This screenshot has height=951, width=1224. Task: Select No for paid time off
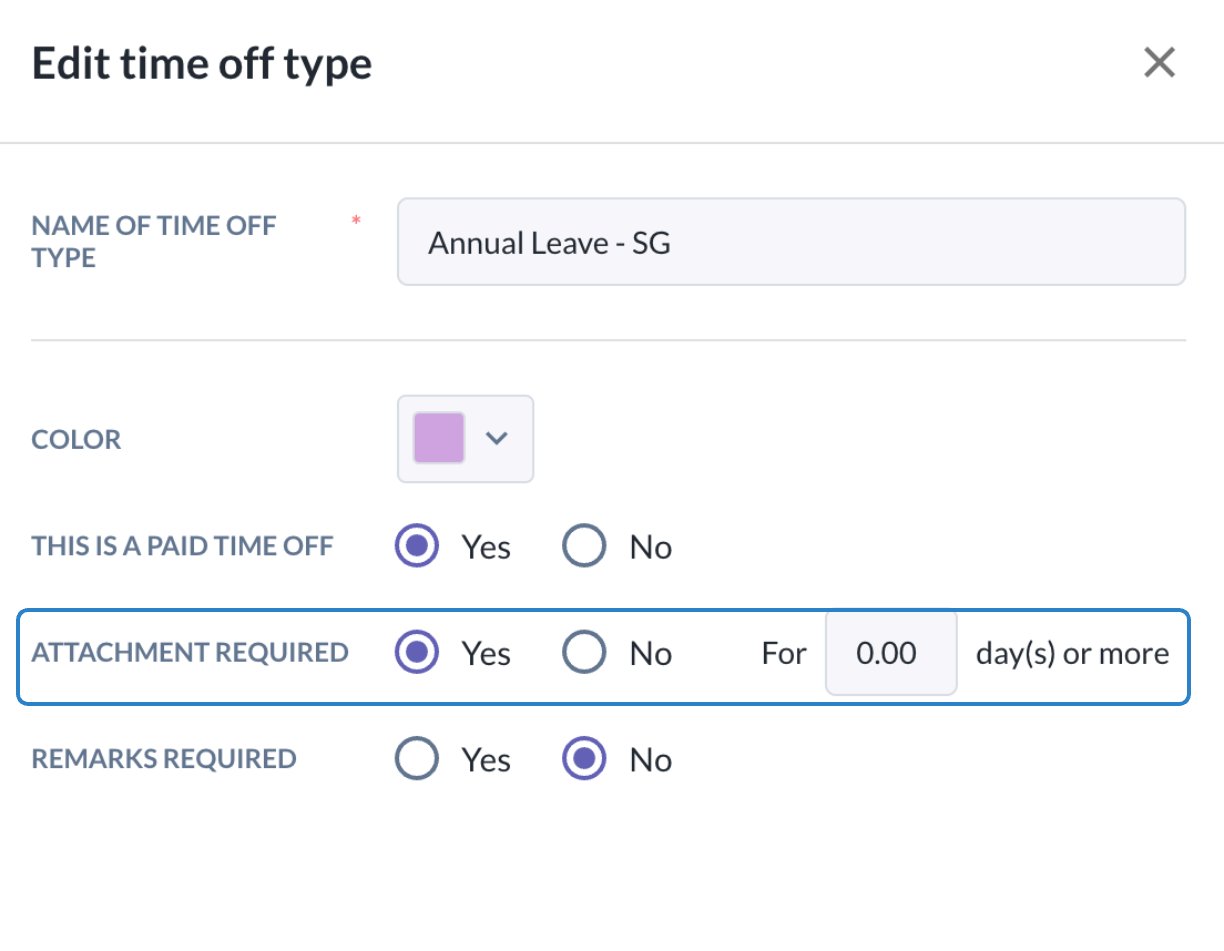point(585,547)
